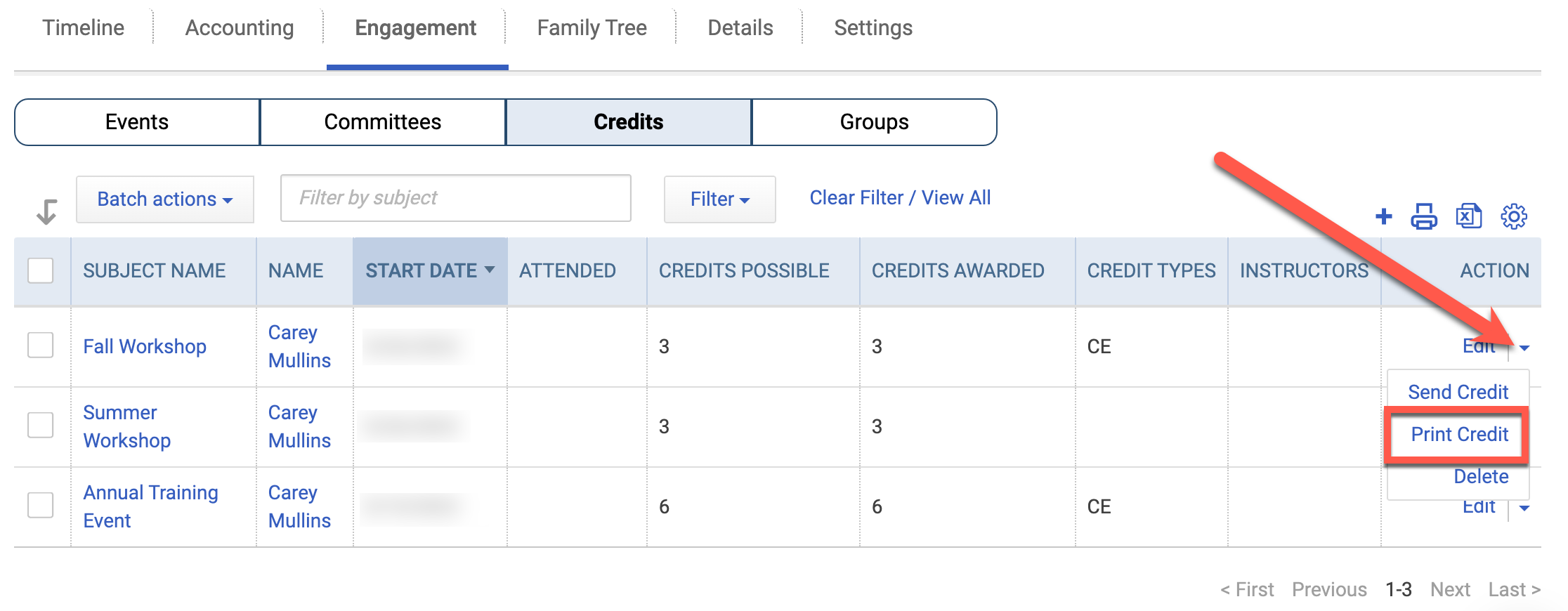The image size is (1568, 611).
Task: Choose Send Credit in action menu
Action: [x=1458, y=392]
